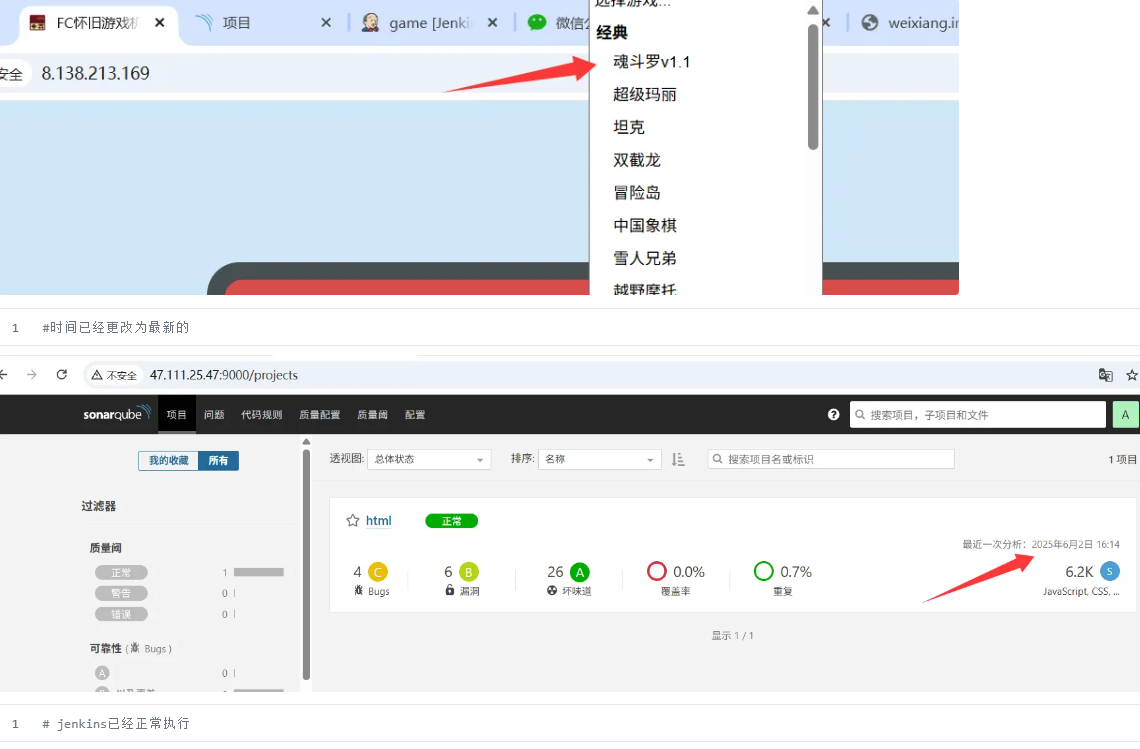The height and width of the screenshot is (749, 1140).
Task: Click the 0.7% duplication value
Action: [x=796, y=572]
